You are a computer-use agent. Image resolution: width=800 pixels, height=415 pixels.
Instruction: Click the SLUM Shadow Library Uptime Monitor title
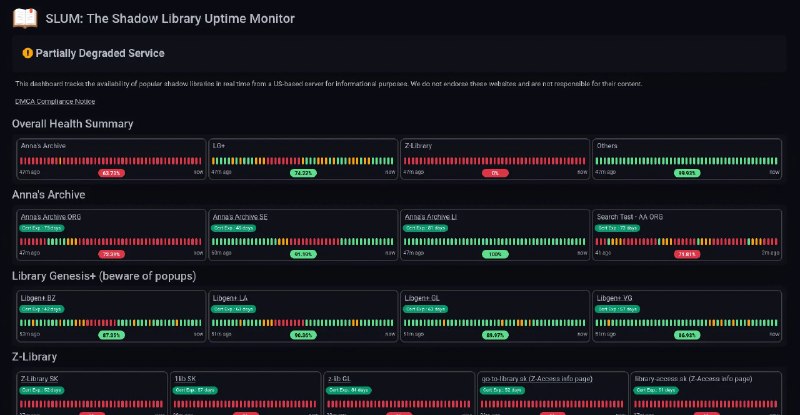tap(170, 18)
